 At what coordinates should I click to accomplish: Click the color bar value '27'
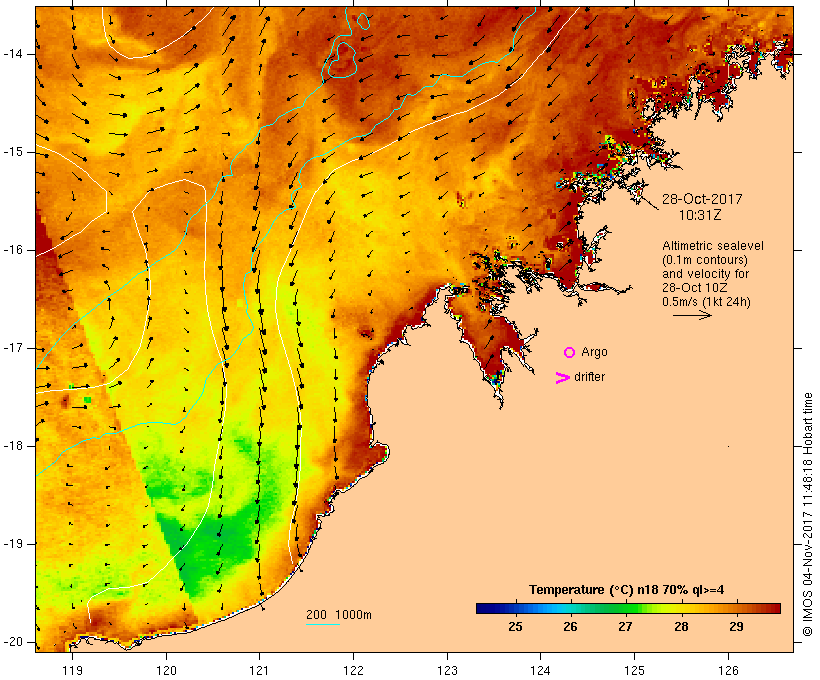(x=625, y=627)
